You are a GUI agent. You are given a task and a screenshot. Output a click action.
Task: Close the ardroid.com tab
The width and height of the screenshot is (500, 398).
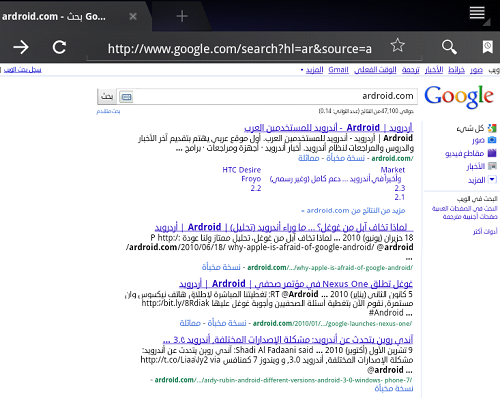[x=133, y=16]
